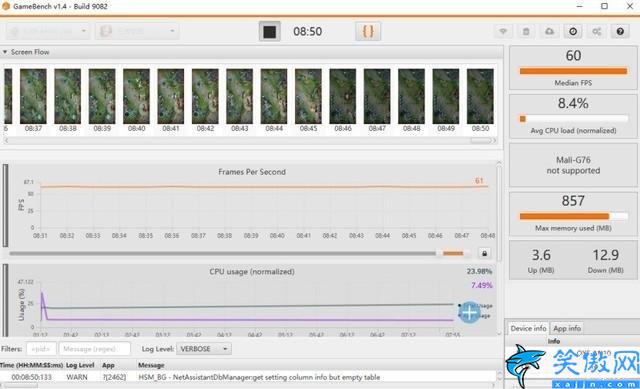Switch to the Device info tab
The width and height of the screenshot is (640, 389).
(x=528, y=328)
